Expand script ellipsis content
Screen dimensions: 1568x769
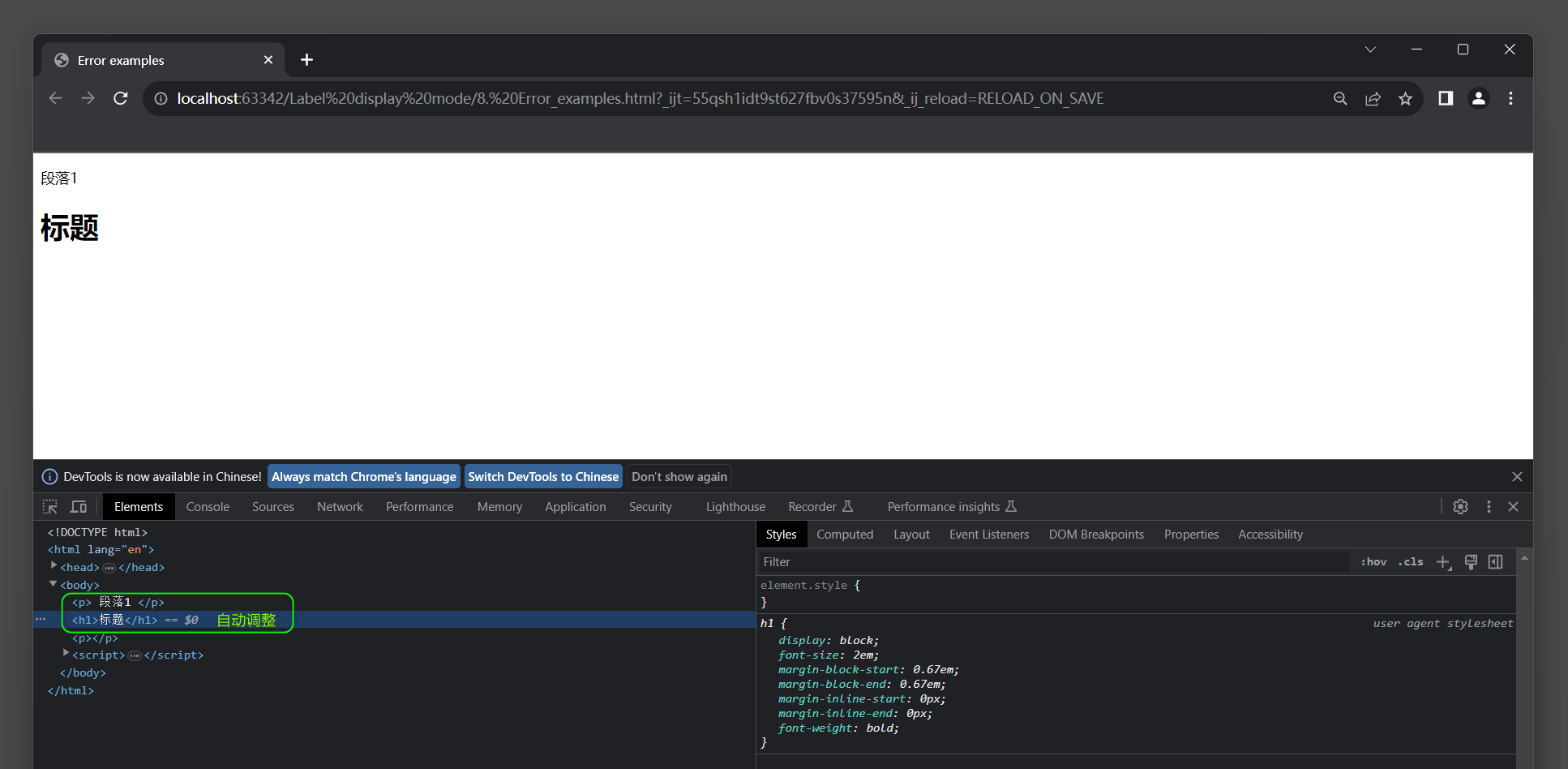click(x=135, y=655)
